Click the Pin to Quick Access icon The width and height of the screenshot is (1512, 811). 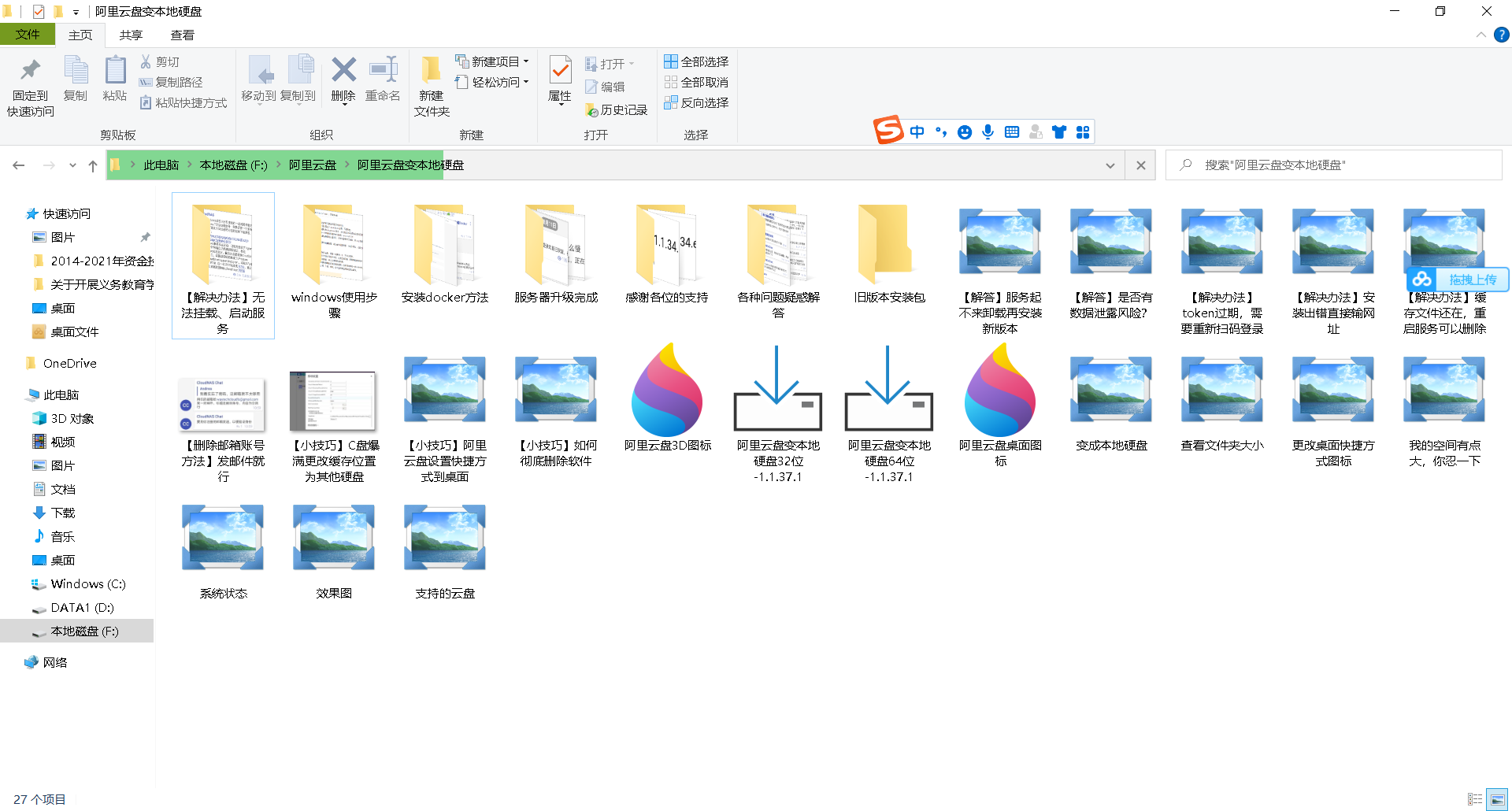pyautogui.click(x=30, y=71)
